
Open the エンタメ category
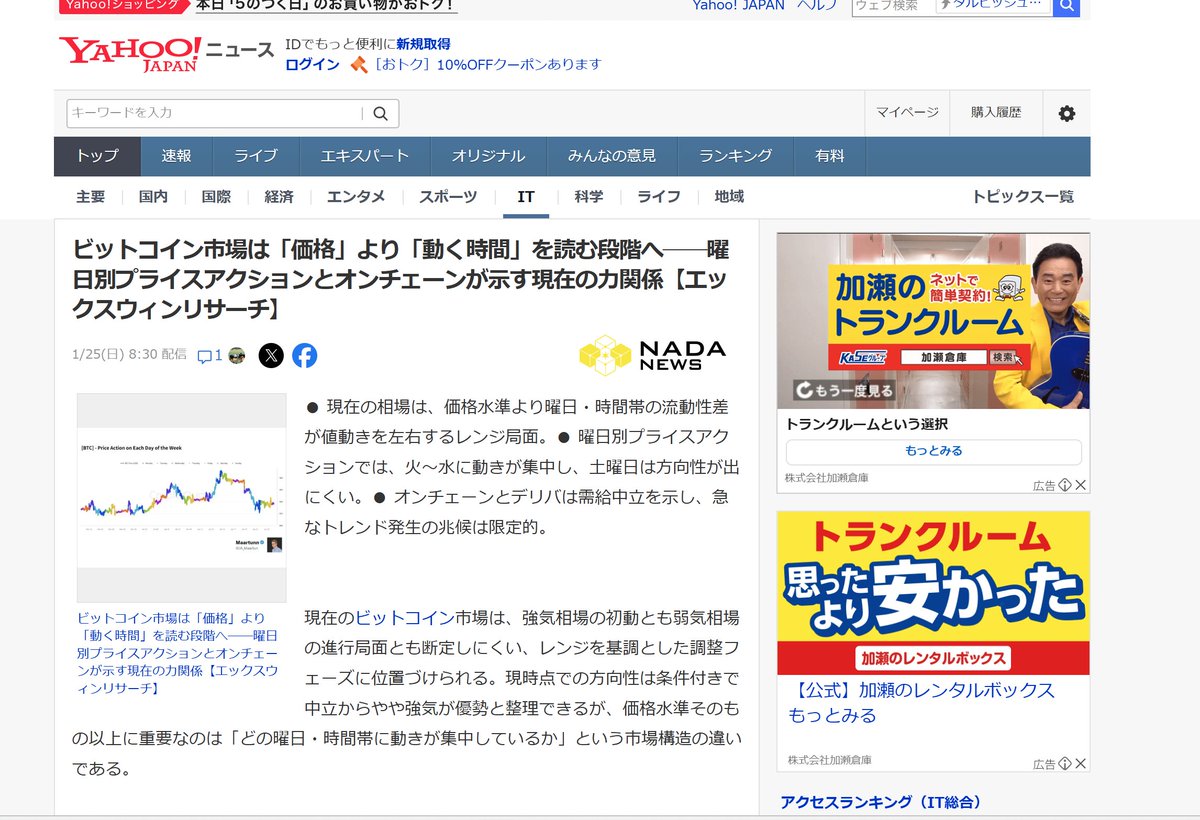click(356, 197)
